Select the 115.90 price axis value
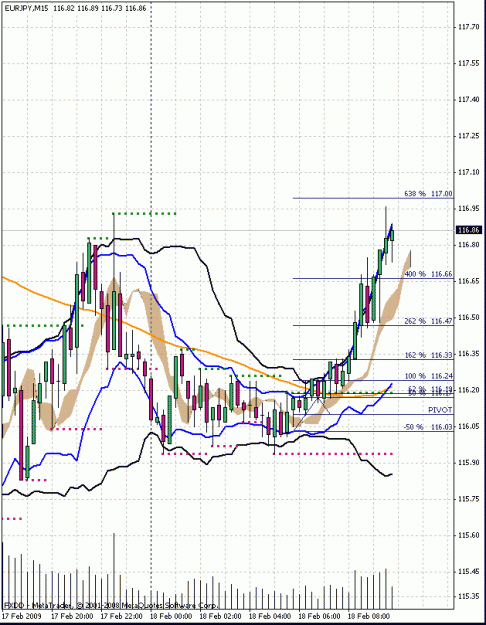 click(x=469, y=463)
